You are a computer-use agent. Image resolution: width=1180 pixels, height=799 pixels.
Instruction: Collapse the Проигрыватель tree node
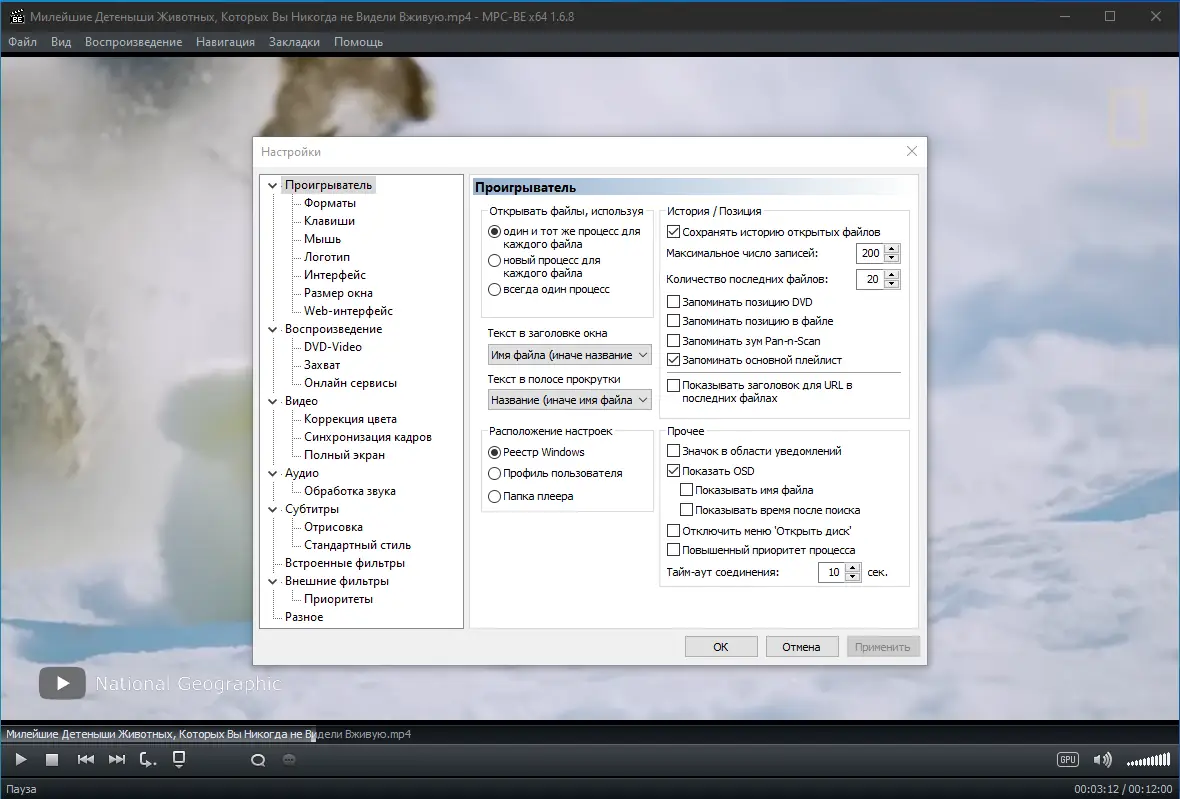pyautogui.click(x=272, y=185)
